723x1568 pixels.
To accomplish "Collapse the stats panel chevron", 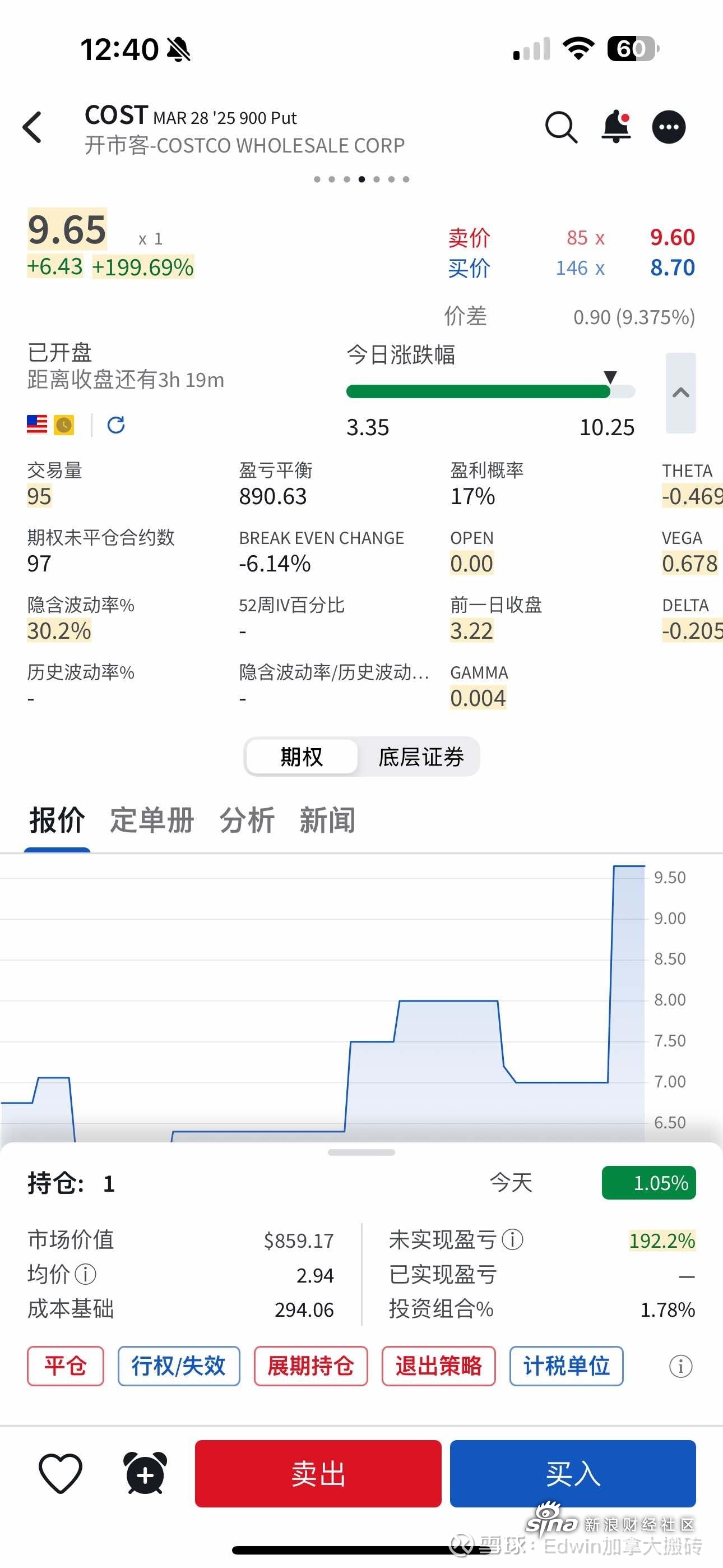I will [x=680, y=393].
